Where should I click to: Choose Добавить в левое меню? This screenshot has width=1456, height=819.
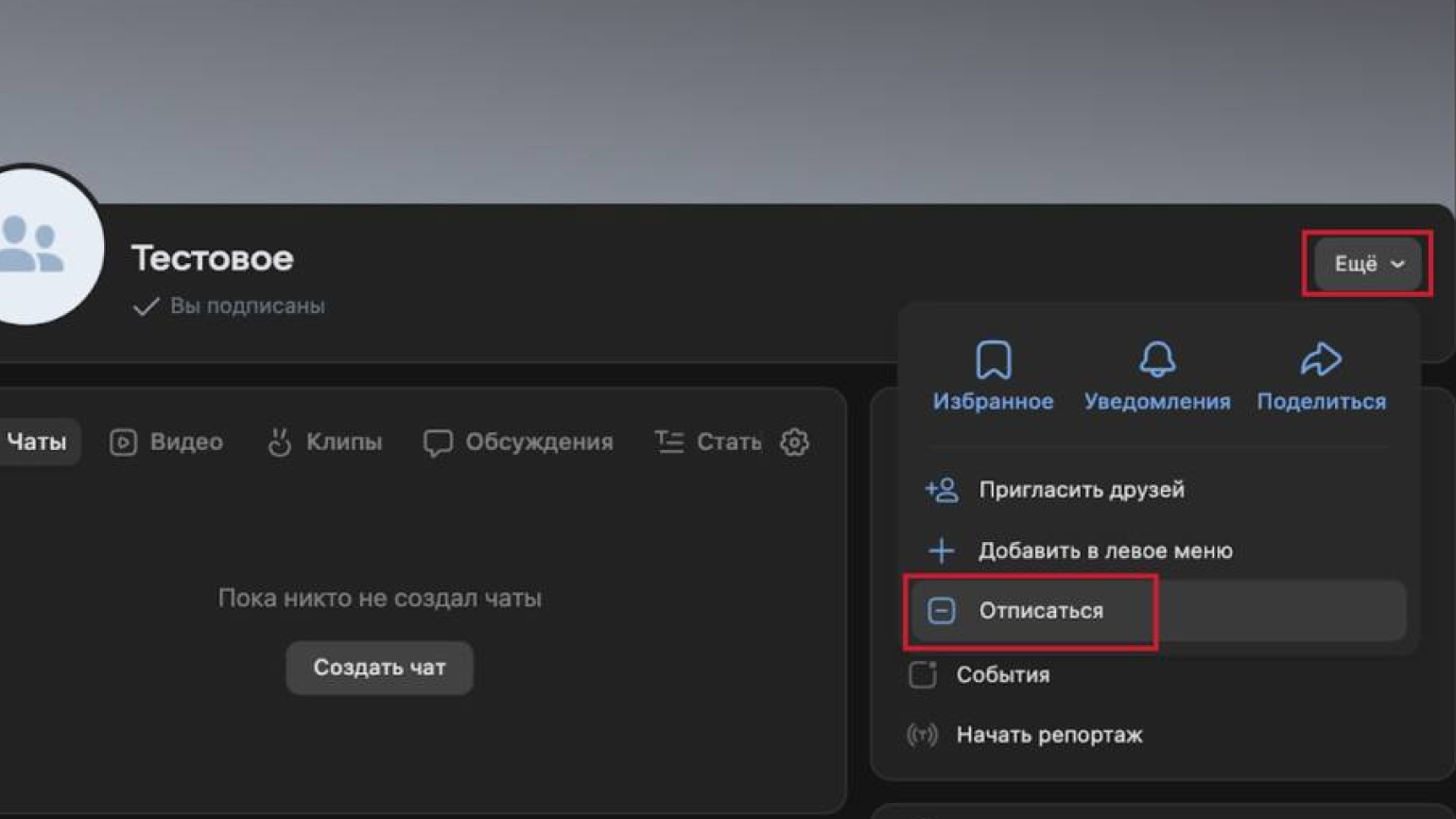click(1158, 550)
